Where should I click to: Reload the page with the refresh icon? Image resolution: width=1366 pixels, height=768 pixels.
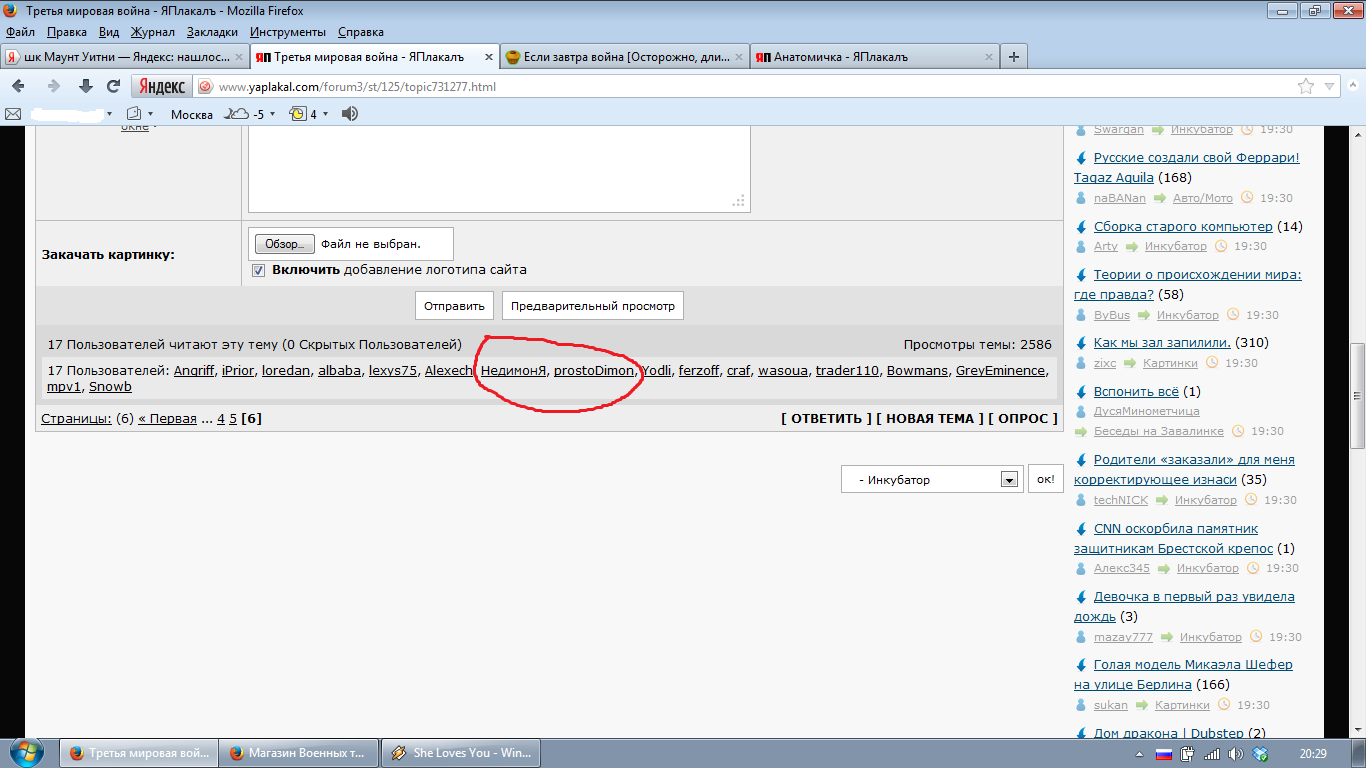coord(113,86)
